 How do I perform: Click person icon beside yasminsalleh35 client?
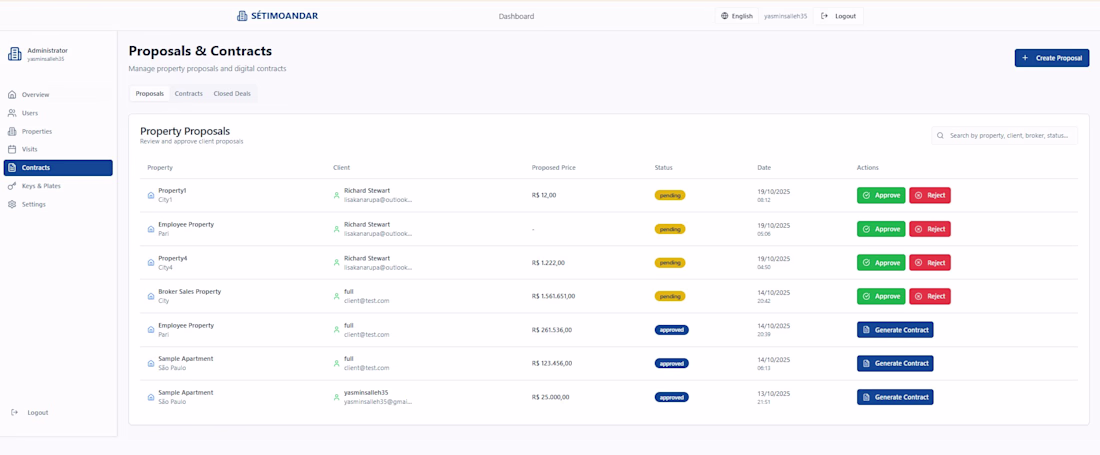(x=337, y=398)
